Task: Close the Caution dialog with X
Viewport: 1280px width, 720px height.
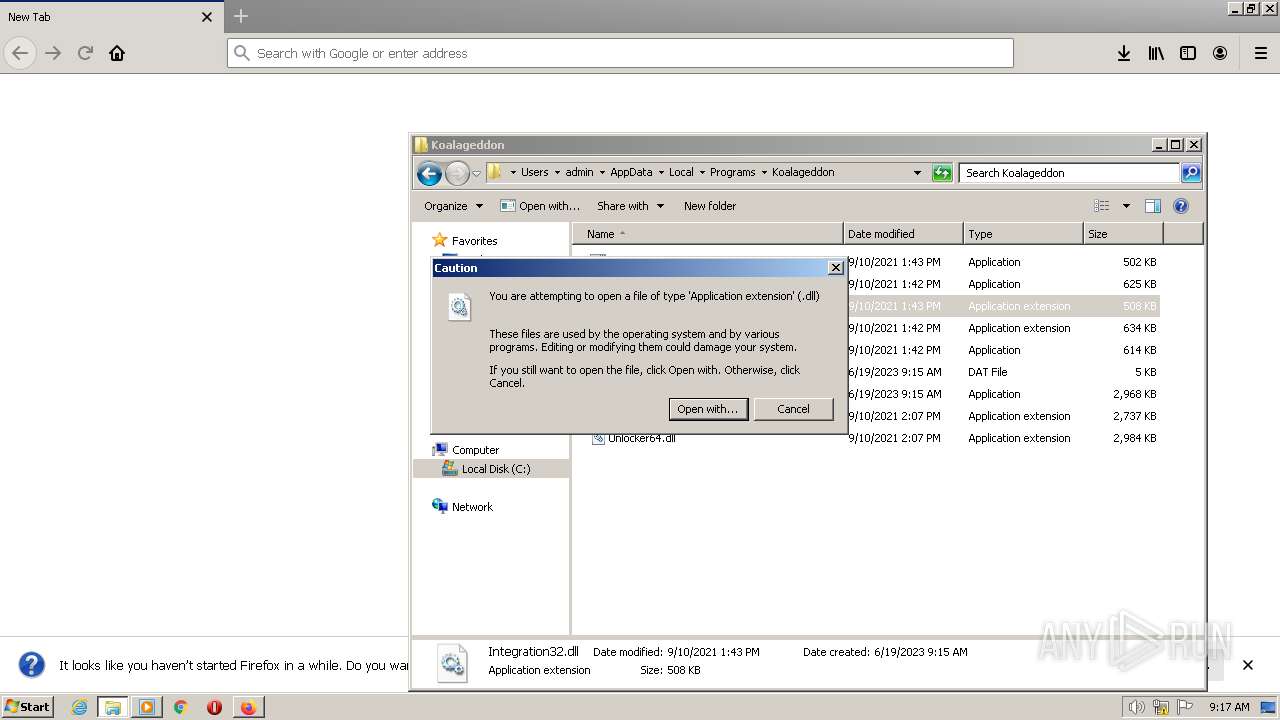Action: pos(836,268)
